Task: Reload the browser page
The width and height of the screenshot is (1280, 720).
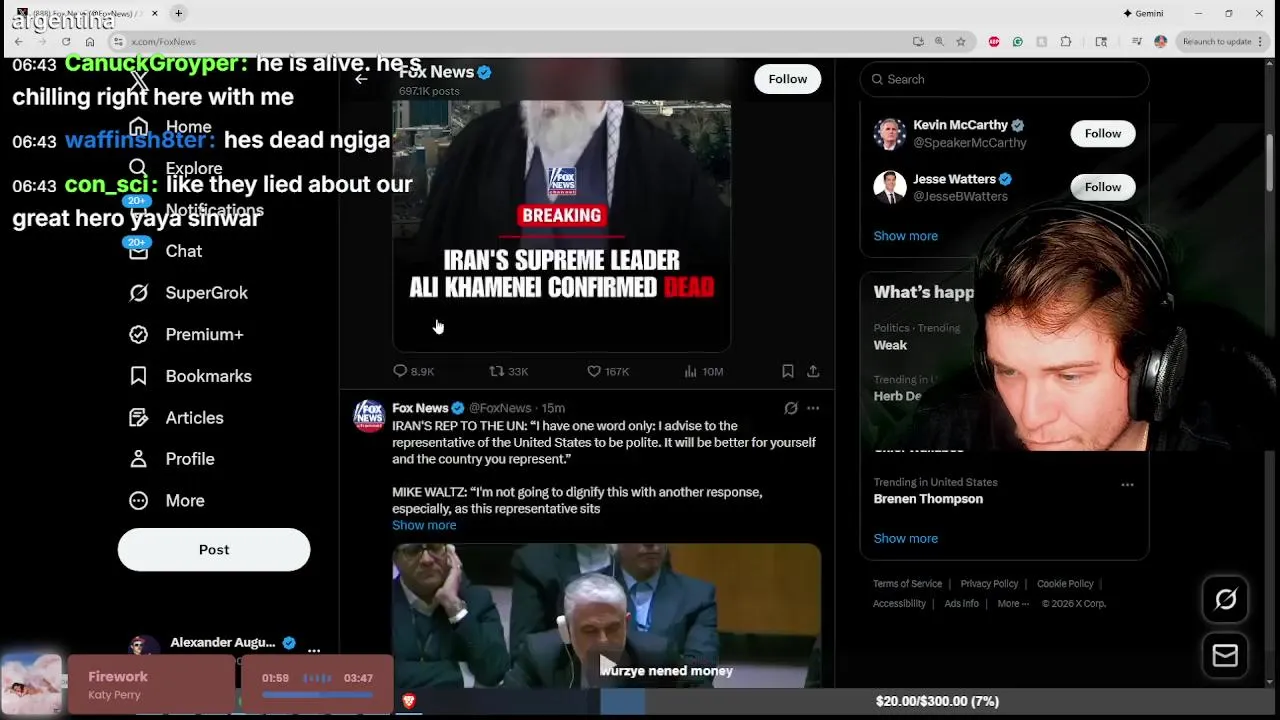Action: coord(66,41)
